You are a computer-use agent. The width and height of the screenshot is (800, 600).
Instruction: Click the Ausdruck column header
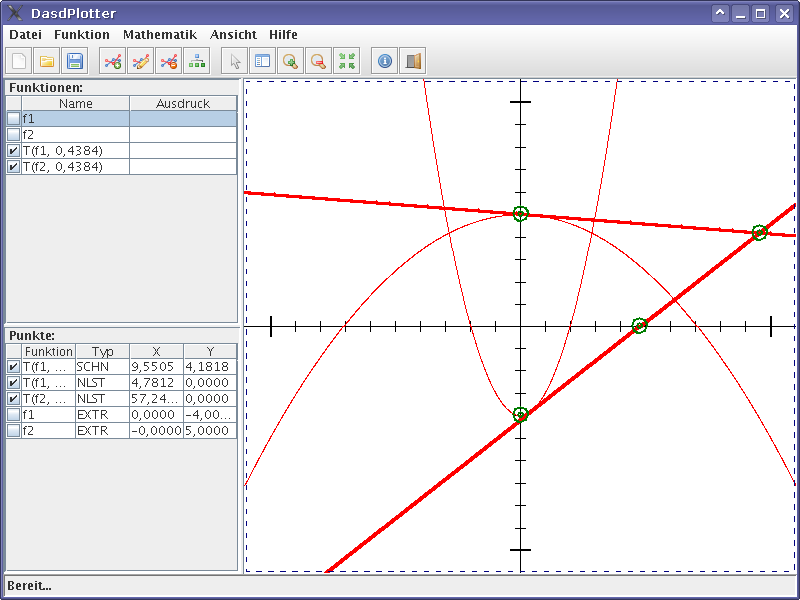click(x=183, y=104)
